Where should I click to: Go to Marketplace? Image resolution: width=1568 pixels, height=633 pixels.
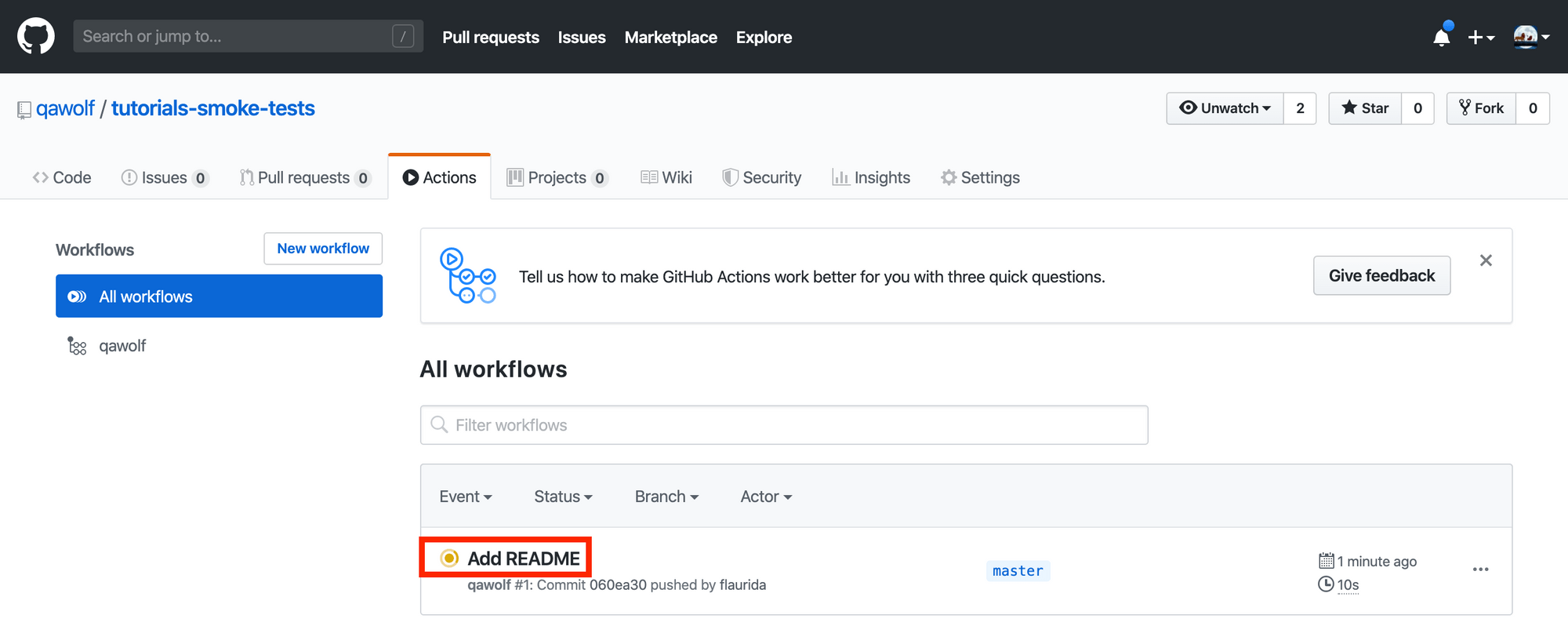[x=671, y=37]
